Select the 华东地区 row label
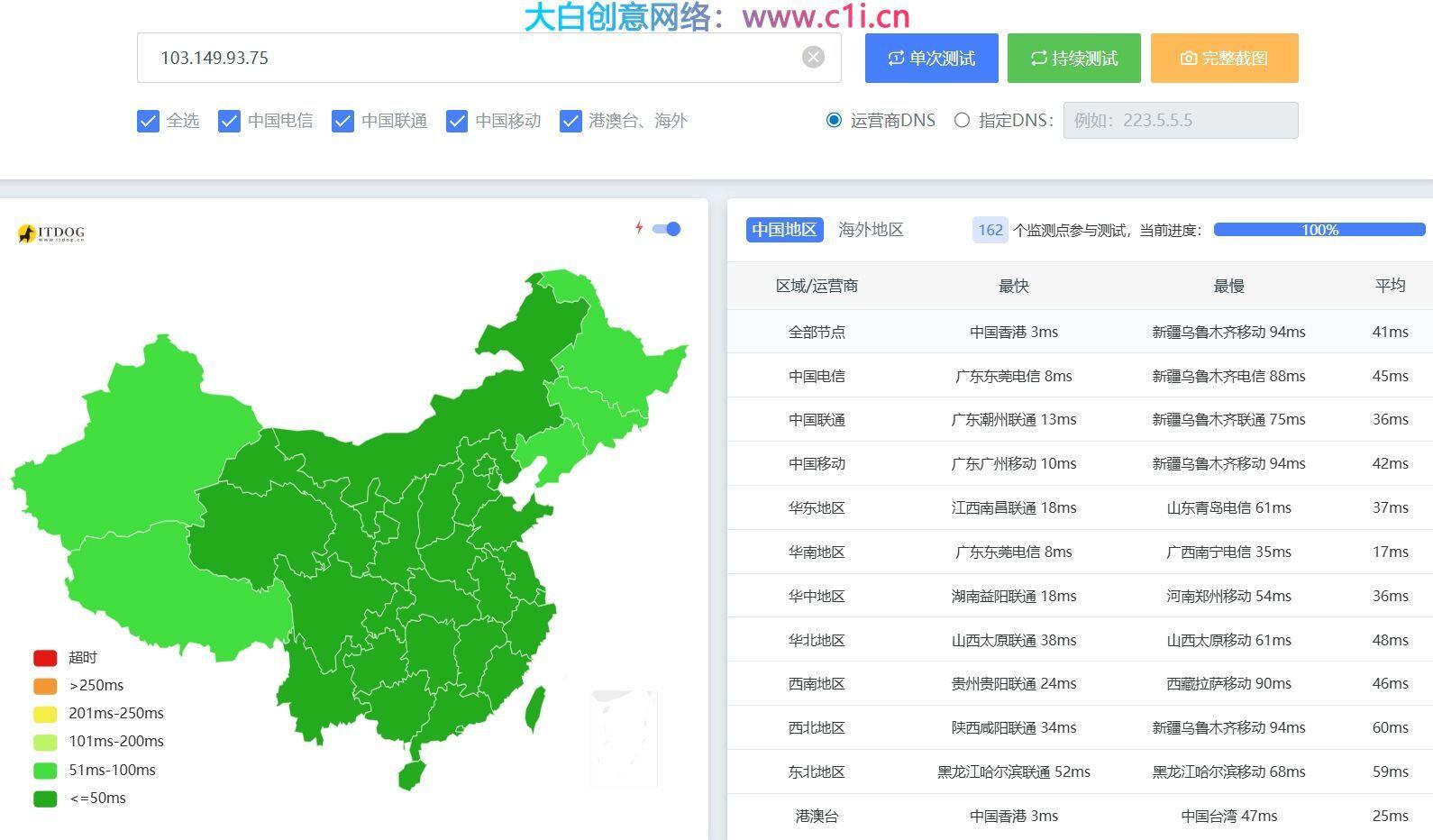The image size is (1433, 840). pyautogui.click(x=817, y=507)
